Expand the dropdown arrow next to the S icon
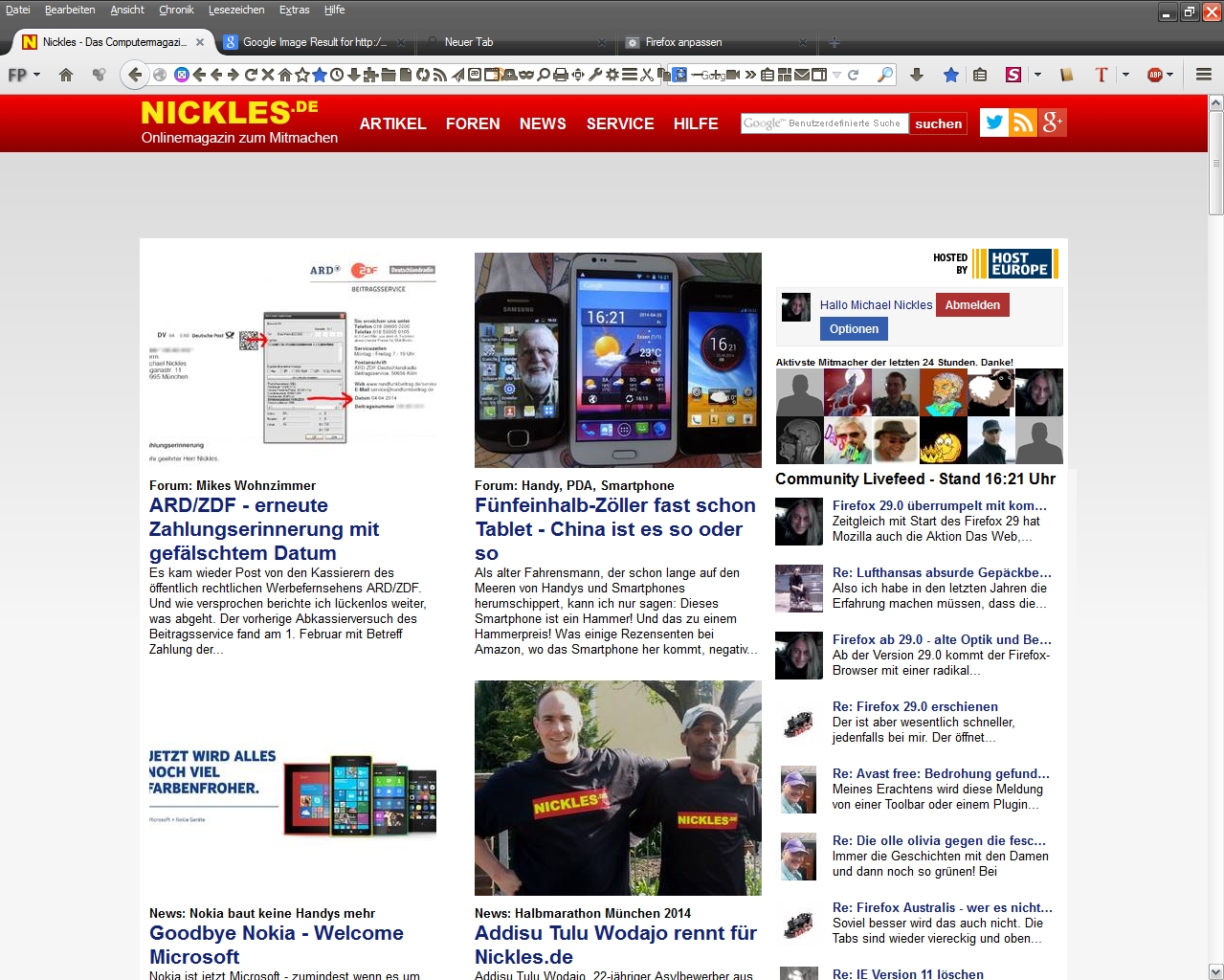Viewport: 1224px width, 980px height. coord(1037,75)
